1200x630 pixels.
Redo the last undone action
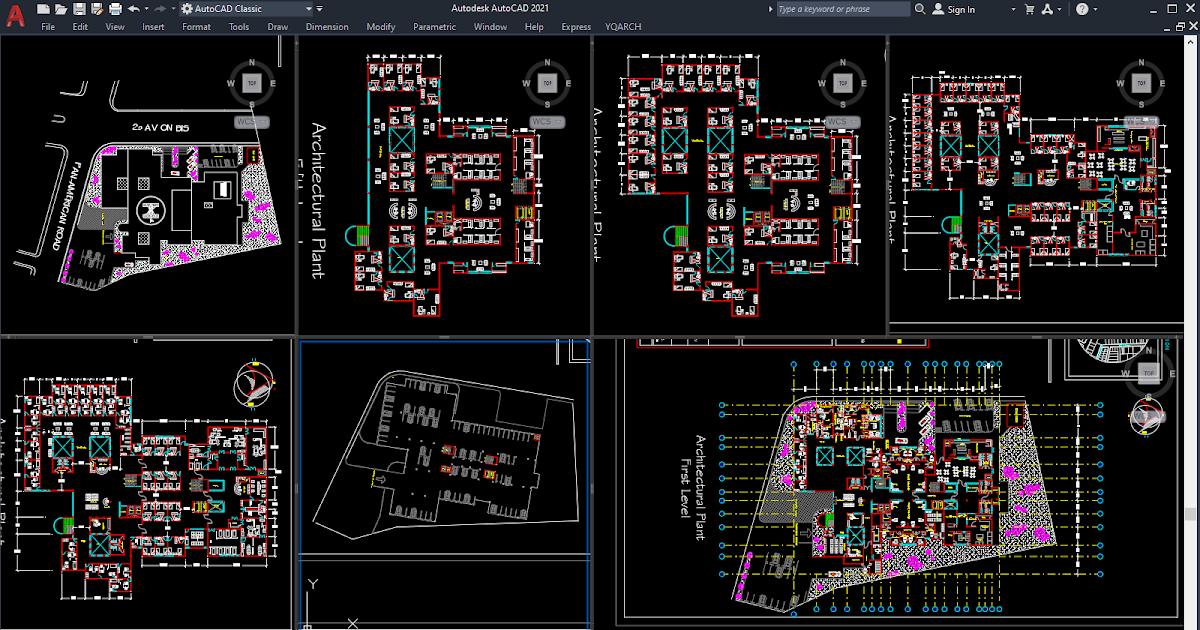159,8
